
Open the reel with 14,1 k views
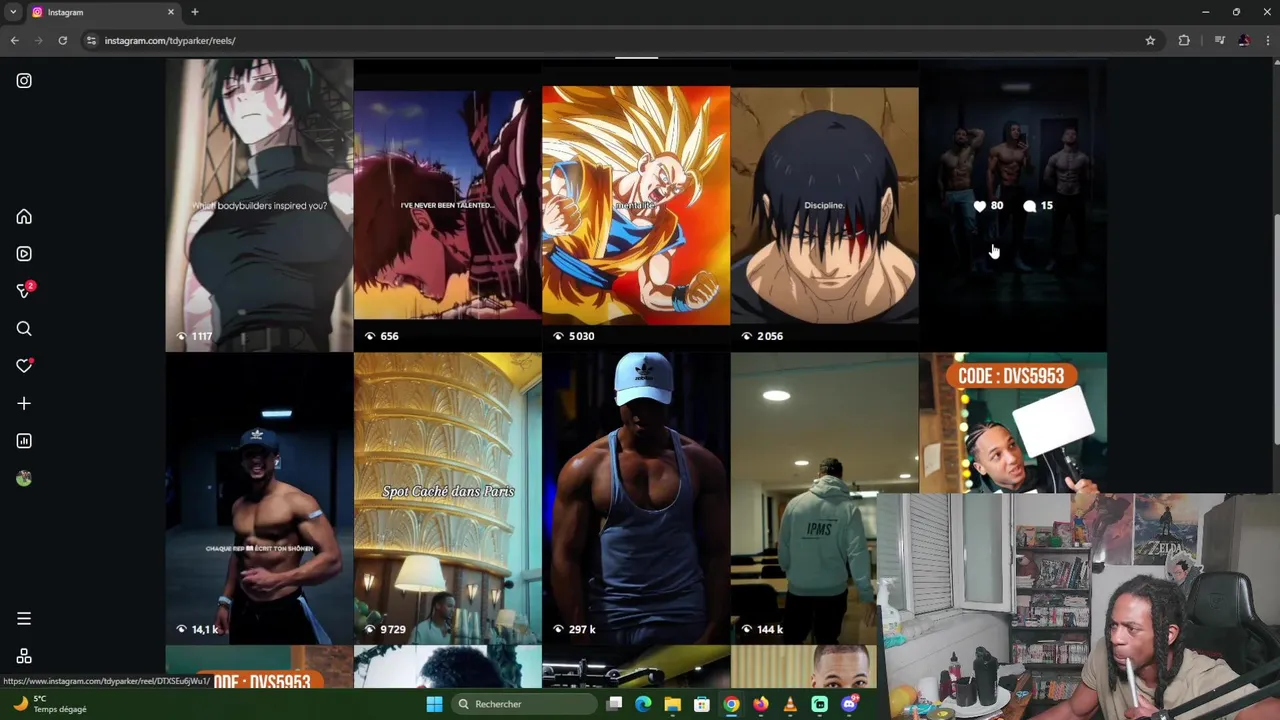259,498
